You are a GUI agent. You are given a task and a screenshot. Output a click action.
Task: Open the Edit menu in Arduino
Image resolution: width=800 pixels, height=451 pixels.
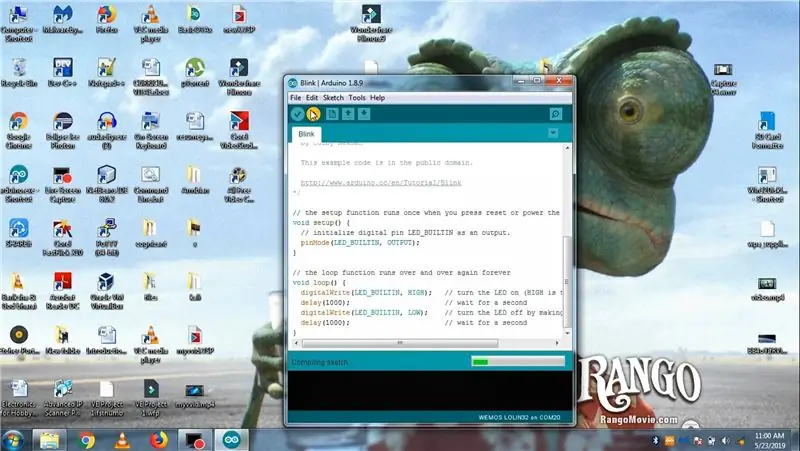pyautogui.click(x=312, y=97)
